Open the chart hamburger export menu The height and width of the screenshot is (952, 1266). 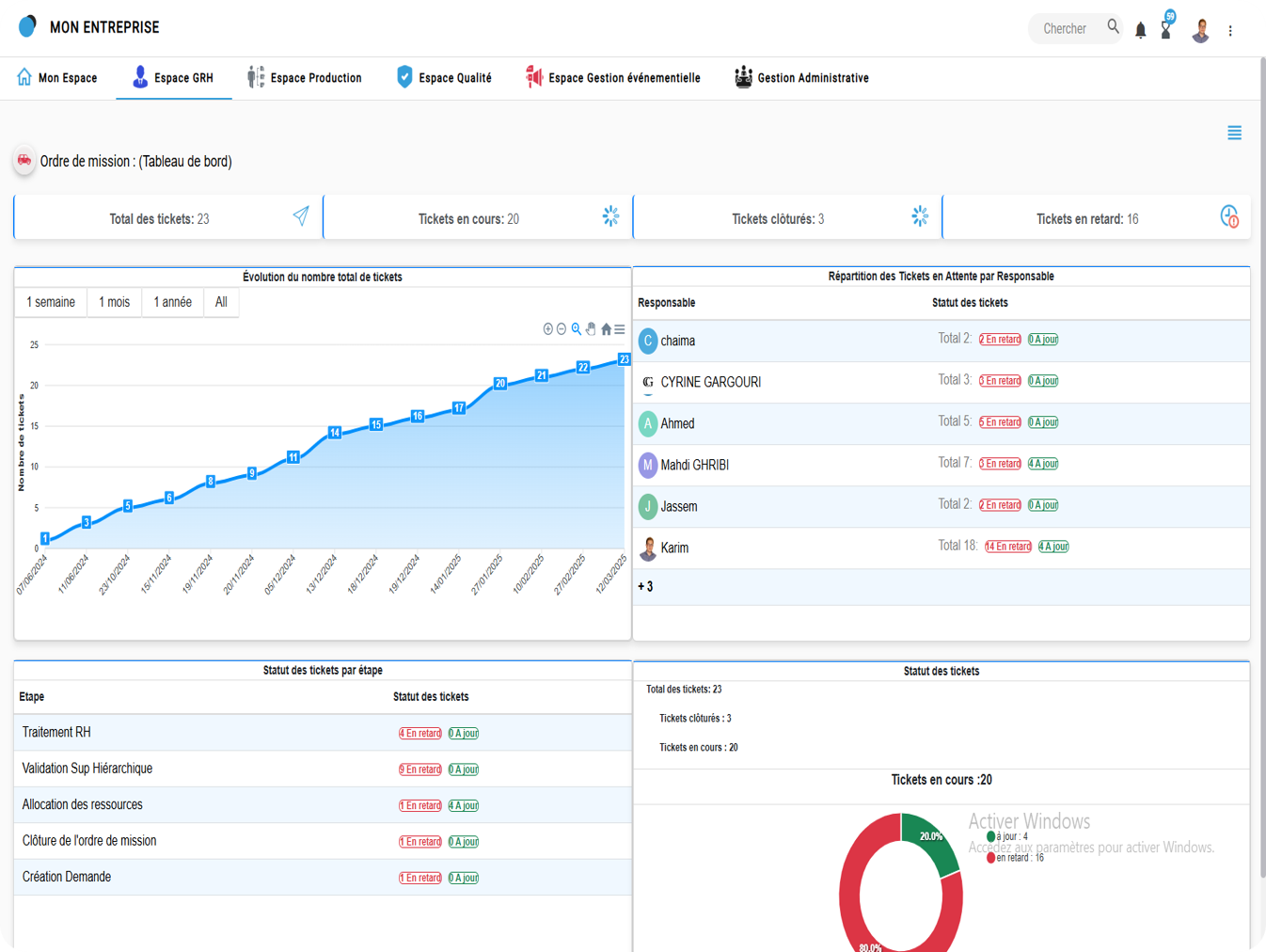620,329
